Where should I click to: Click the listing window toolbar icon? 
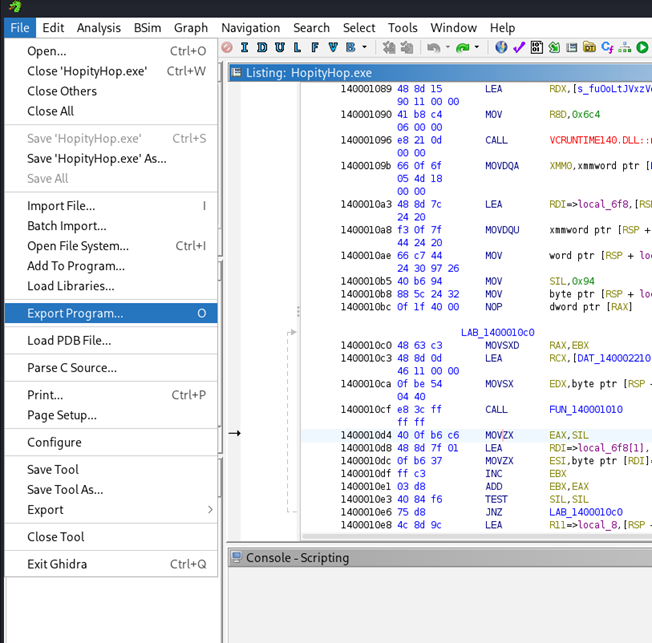(x=572, y=47)
